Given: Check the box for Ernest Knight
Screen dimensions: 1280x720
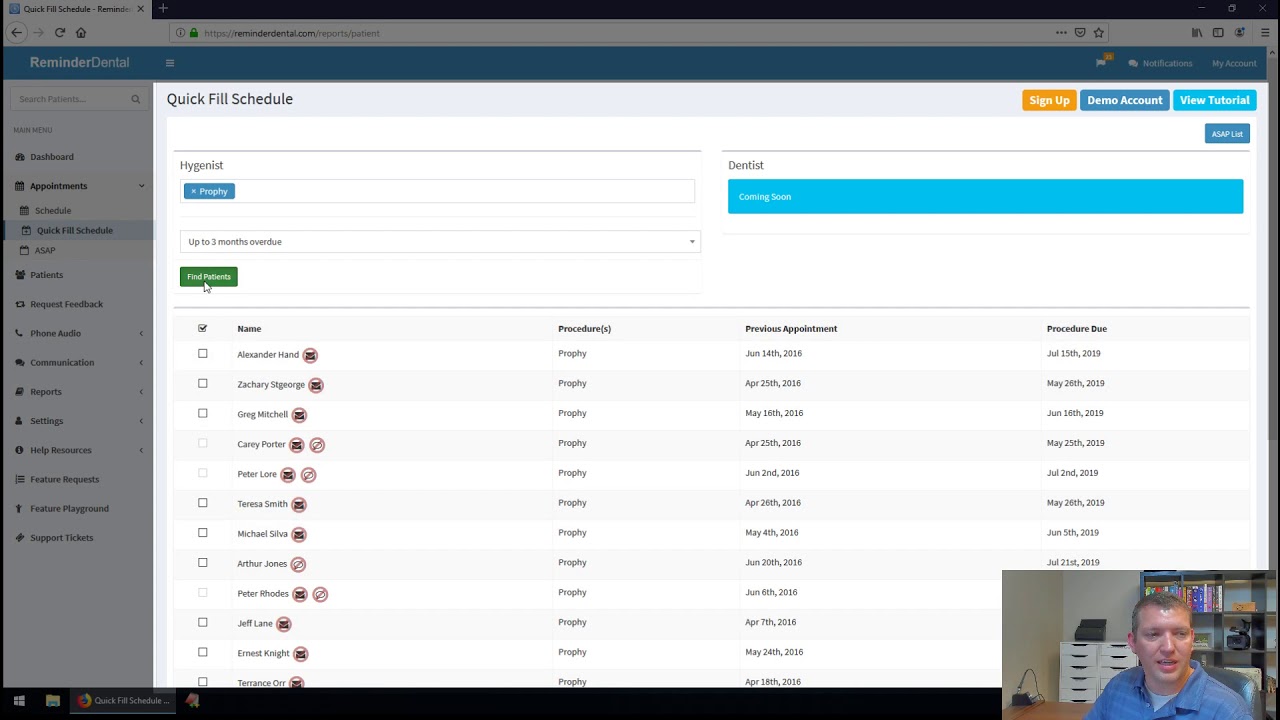Looking at the screenshot, I should 203,652.
